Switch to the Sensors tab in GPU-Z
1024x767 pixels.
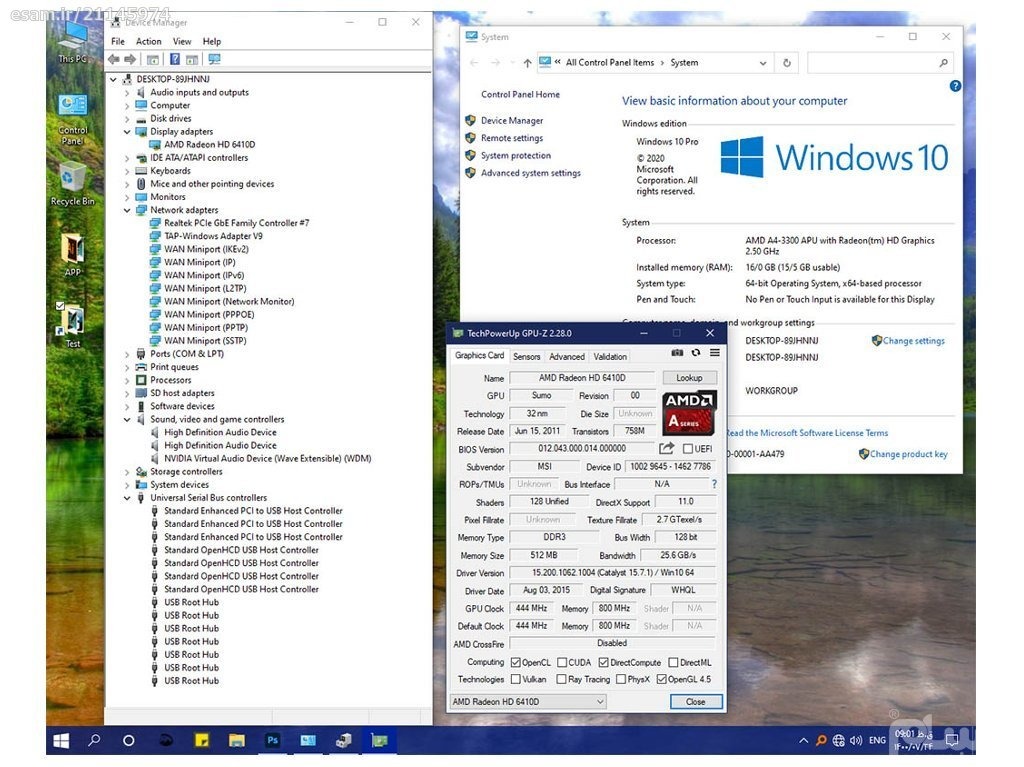pyautogui.click(x=526, y=357)
